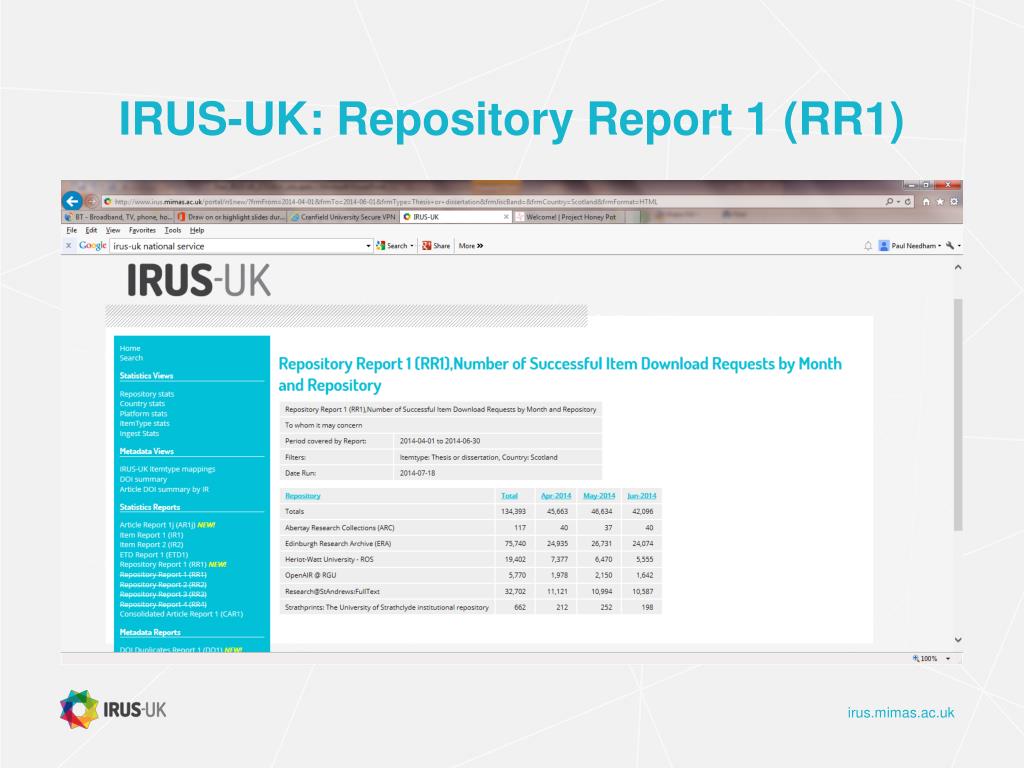Screen dimensions: 1024x768
Task: Switch to Draw on or highlight slides tab
Action: [x=231, y=217]
